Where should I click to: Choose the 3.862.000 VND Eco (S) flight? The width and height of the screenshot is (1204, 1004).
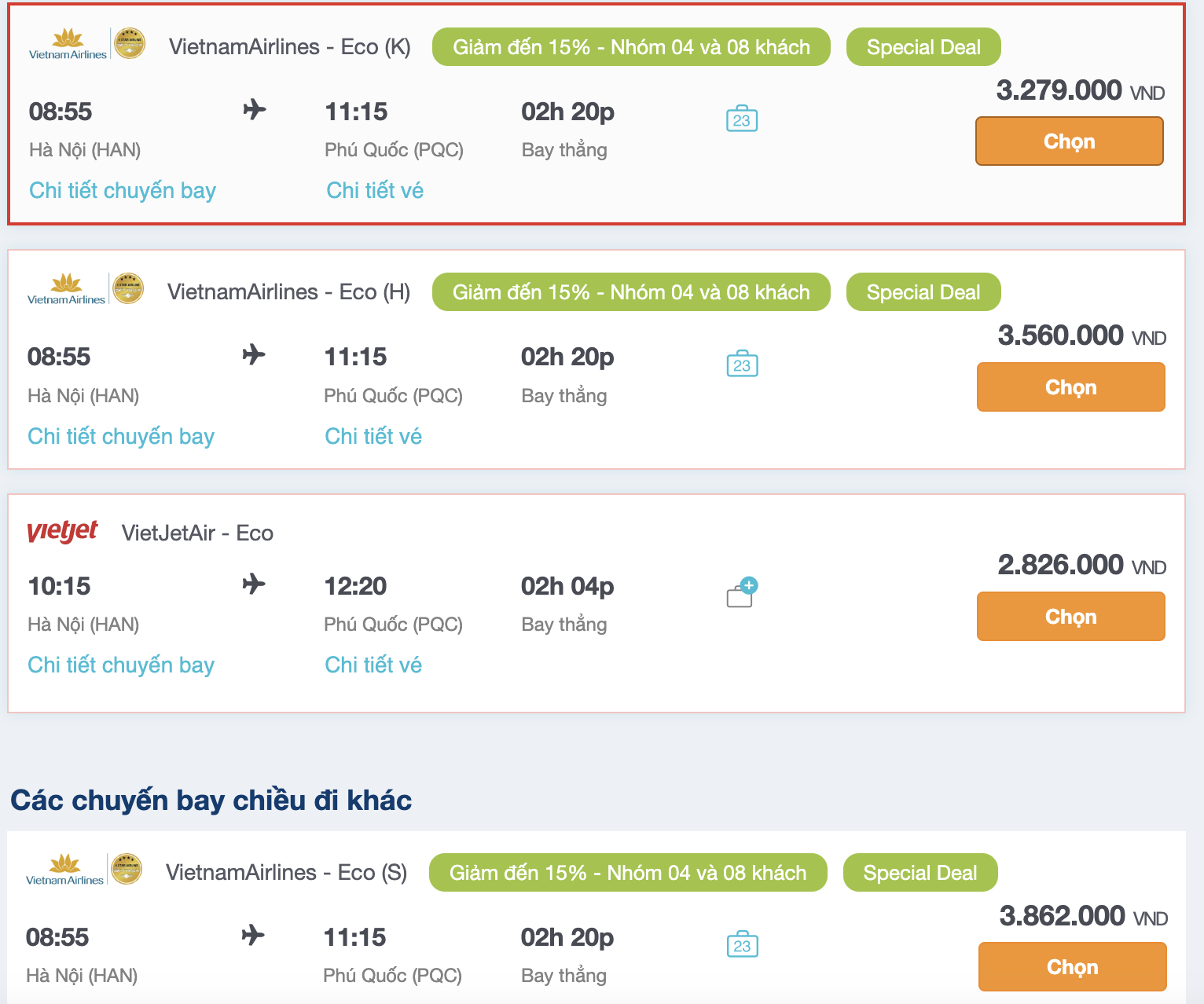point(1072,967)
